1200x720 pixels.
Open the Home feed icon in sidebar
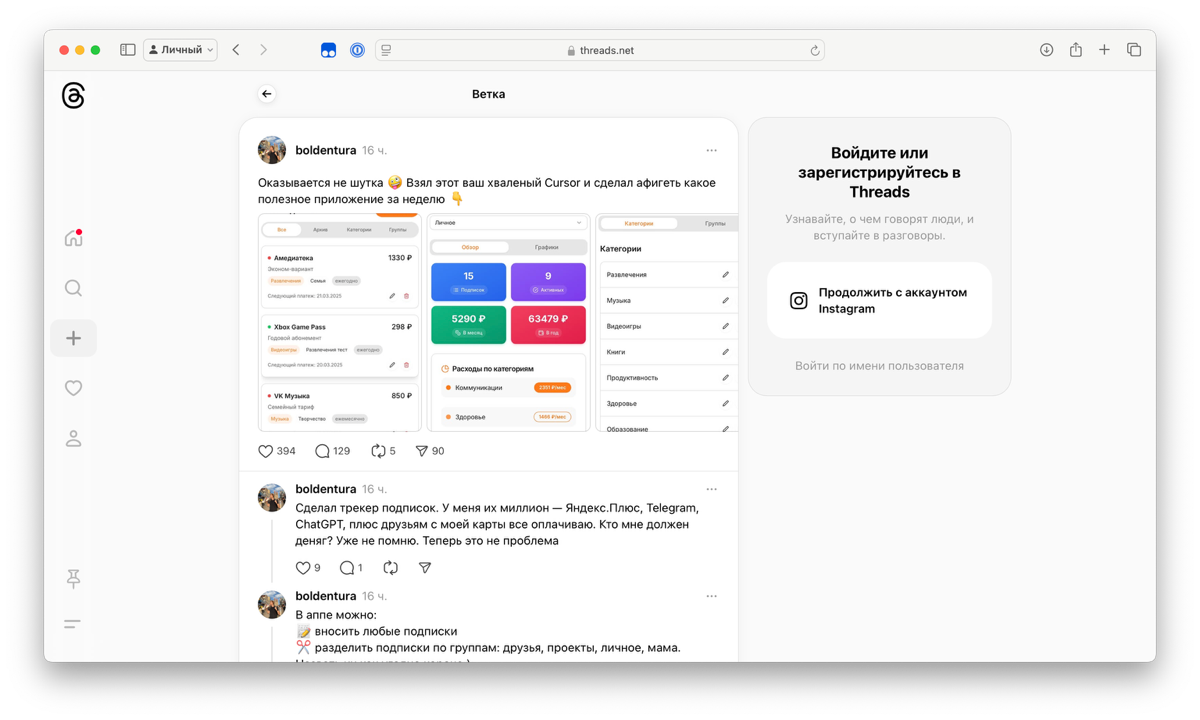pyautogui.click(x=73, y=238)
